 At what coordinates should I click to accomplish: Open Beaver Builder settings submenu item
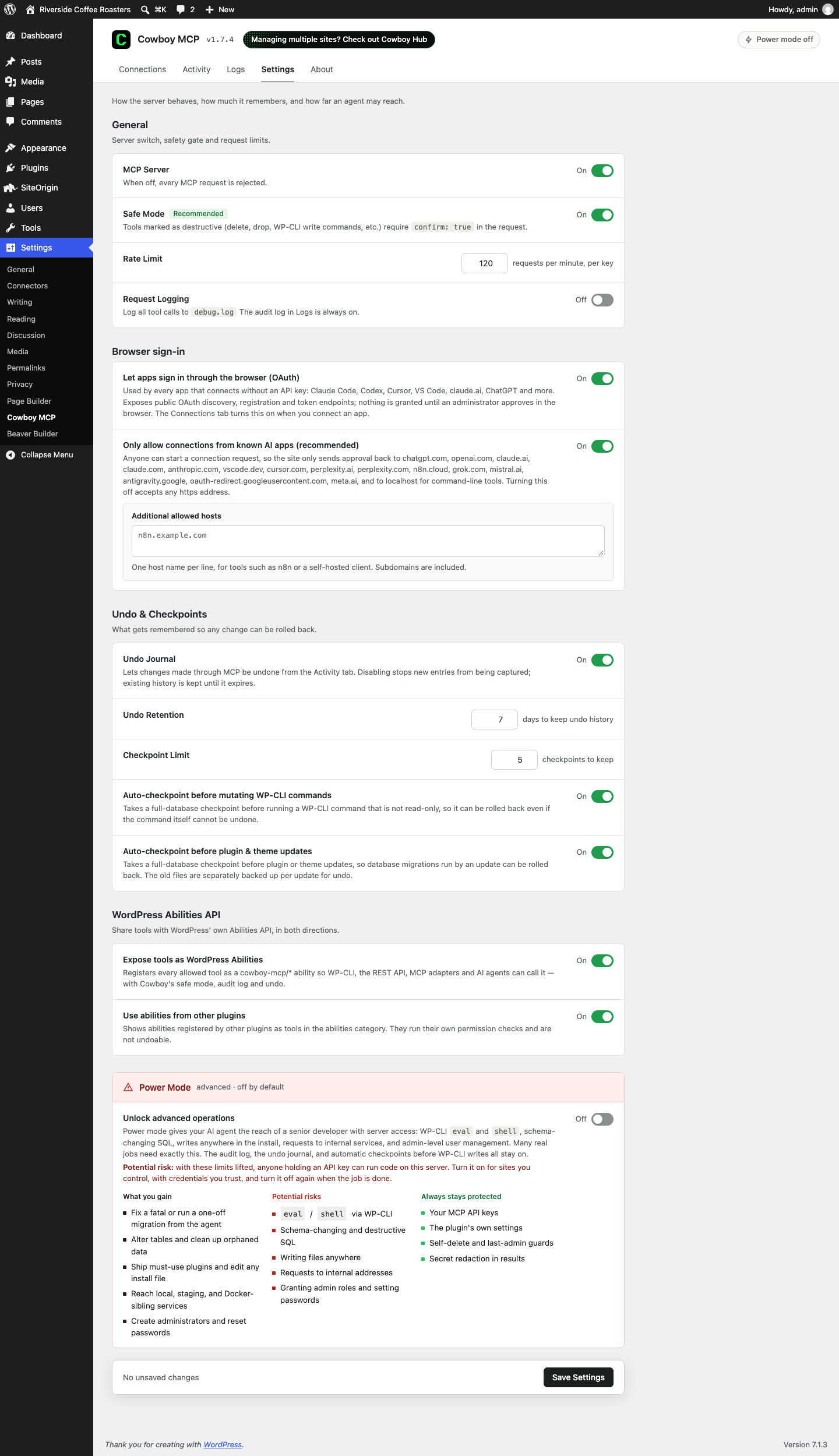[33, 434]
